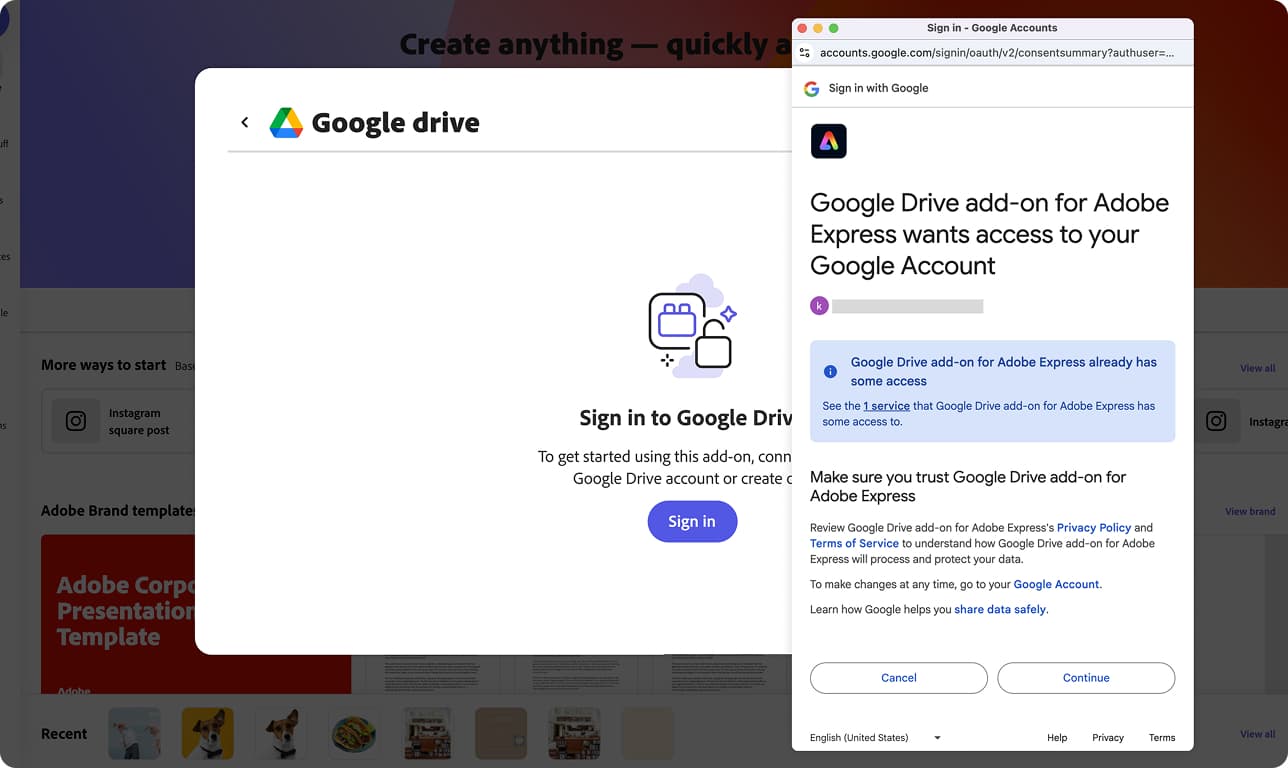Viewport: 1288px width, 768px height.
Task: Click the Google G logo in sign-in header
Action: pos(811,88)
